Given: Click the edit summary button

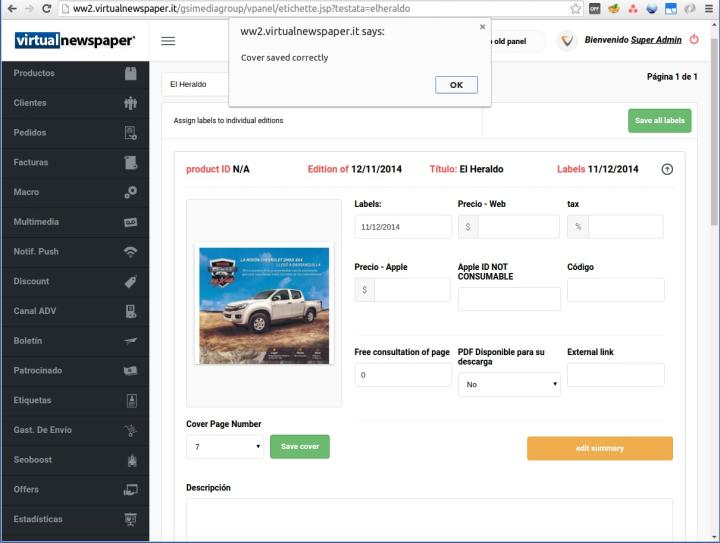Looking at the screenshot, I should 600,448.
